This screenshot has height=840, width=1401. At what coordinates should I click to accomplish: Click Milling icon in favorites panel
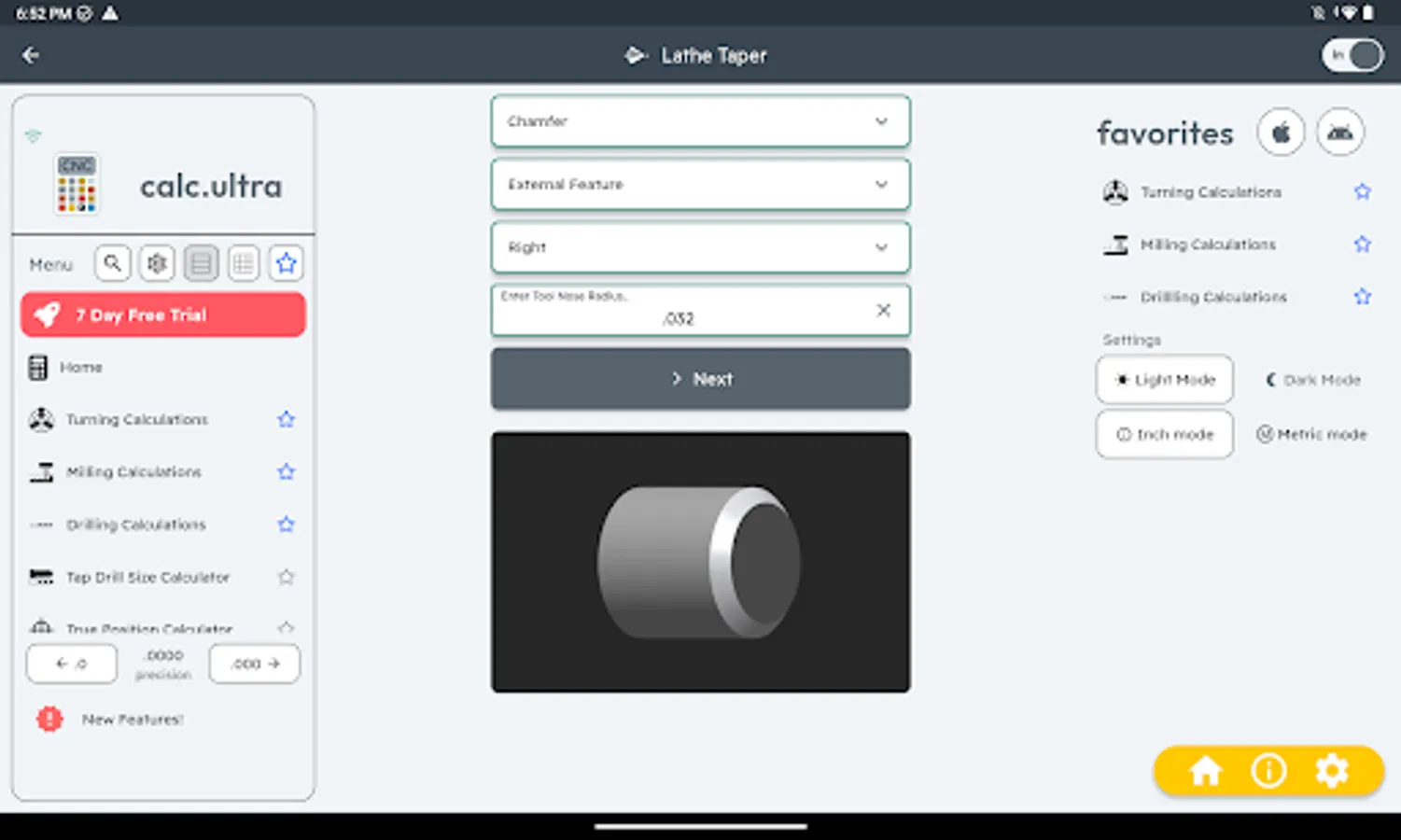(x=1115, y=245)
